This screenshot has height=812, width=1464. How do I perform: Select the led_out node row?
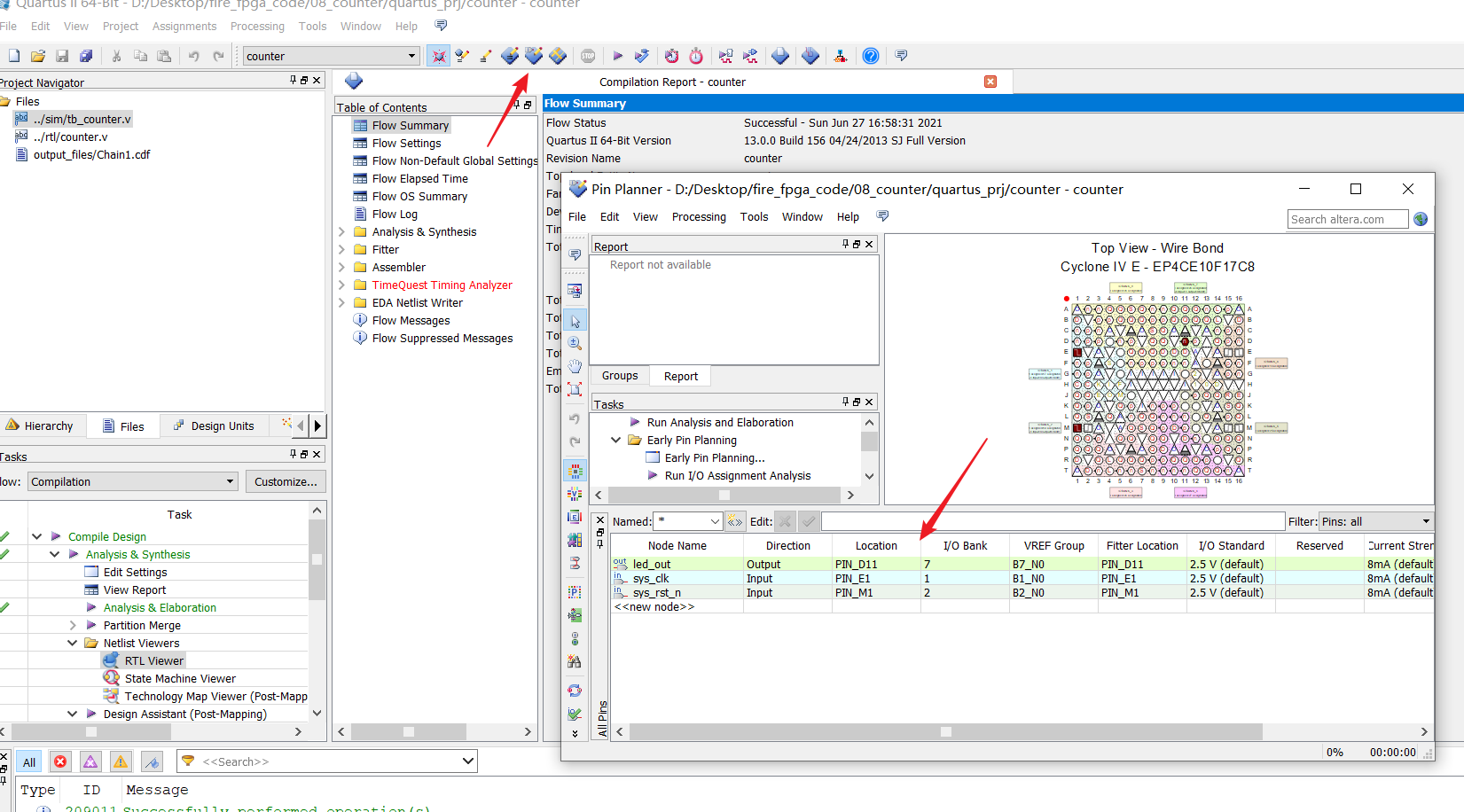[1022, 564]
